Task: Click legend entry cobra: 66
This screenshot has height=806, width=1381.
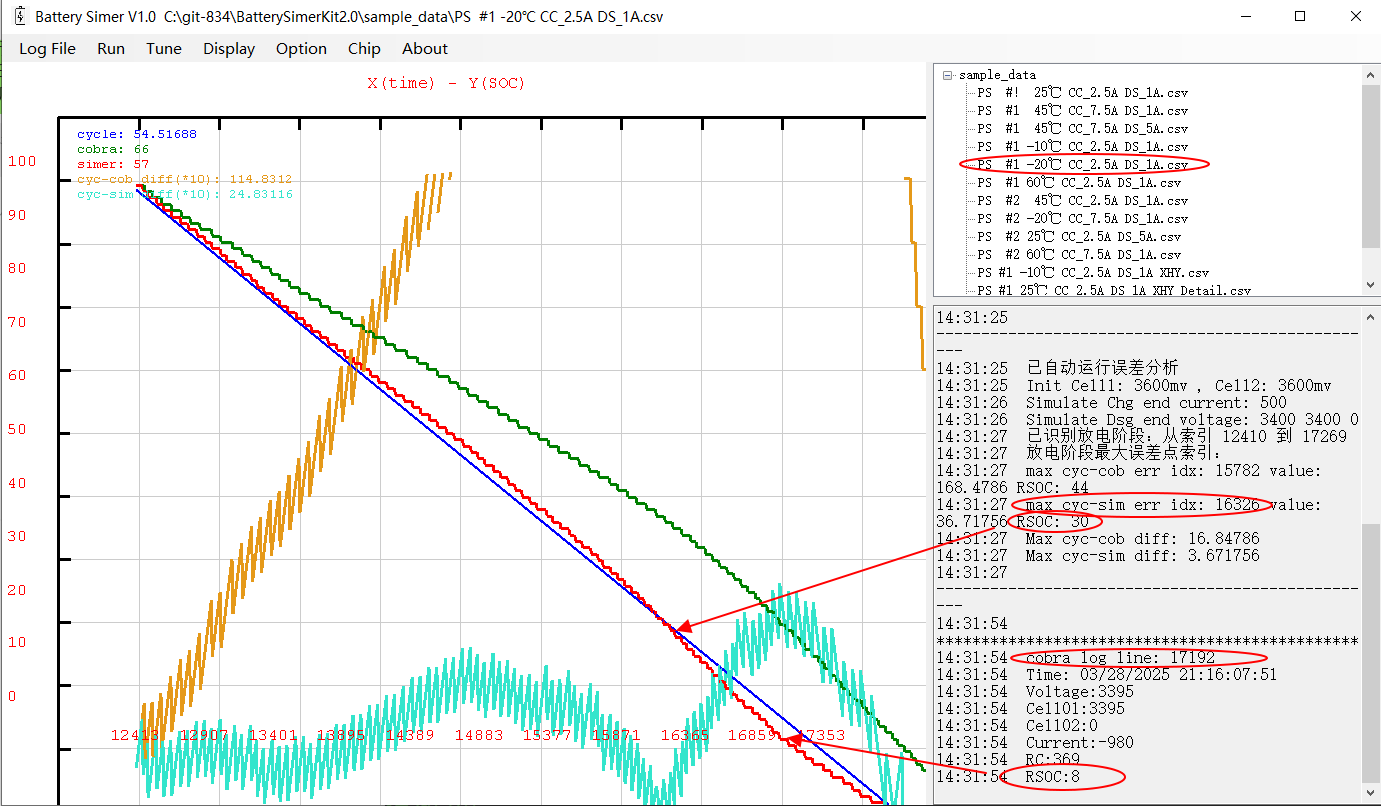Action: [113, 149]
